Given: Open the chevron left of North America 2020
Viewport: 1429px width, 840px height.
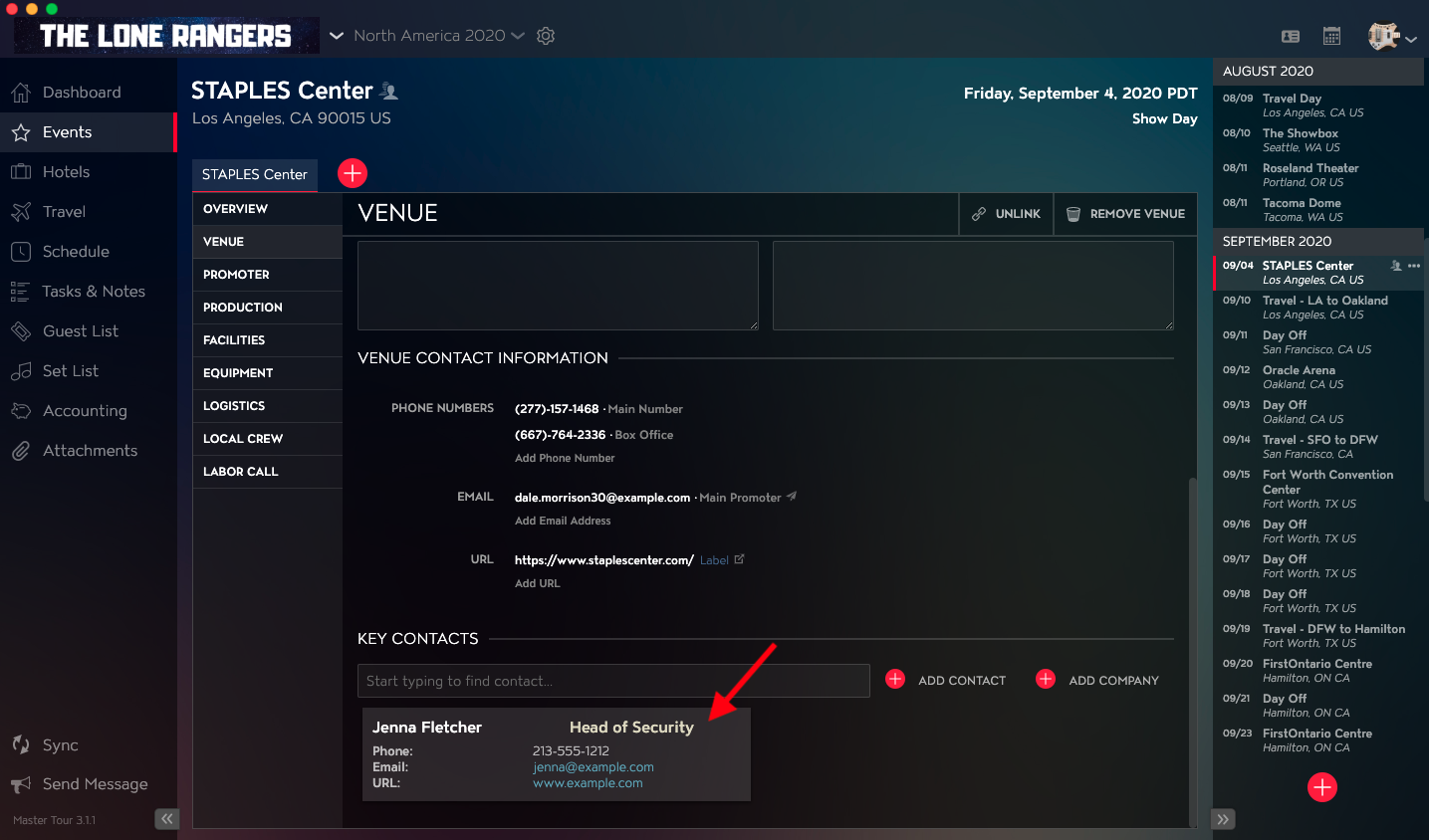Looking at the screenshot, I should click(337, 36).
